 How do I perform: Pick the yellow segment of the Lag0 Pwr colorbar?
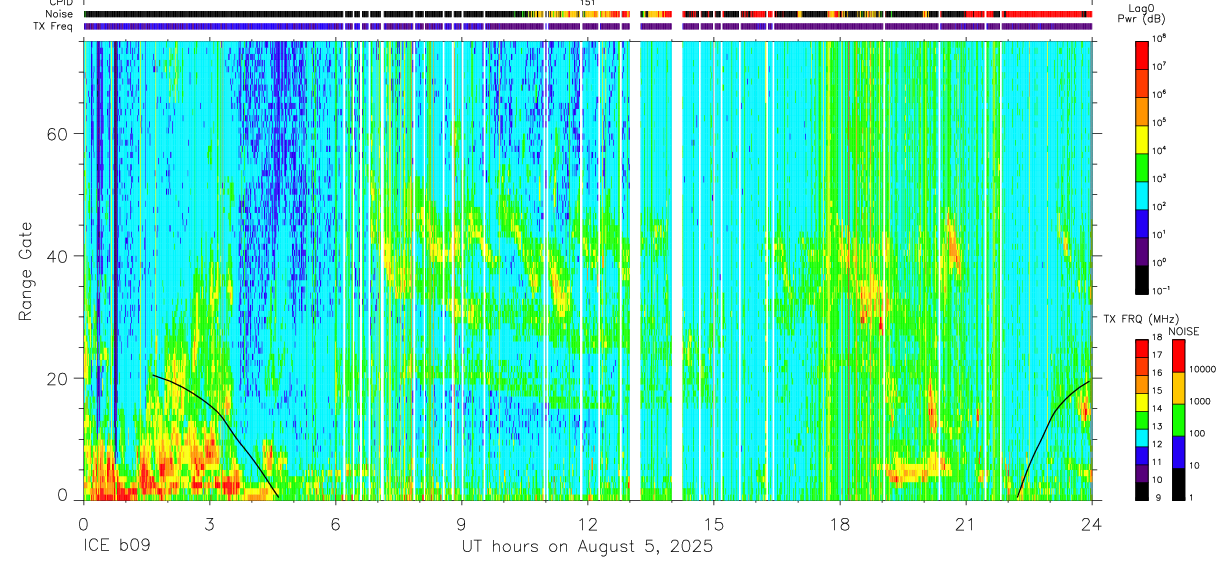pyautogui.click(x=1143, y=139)
